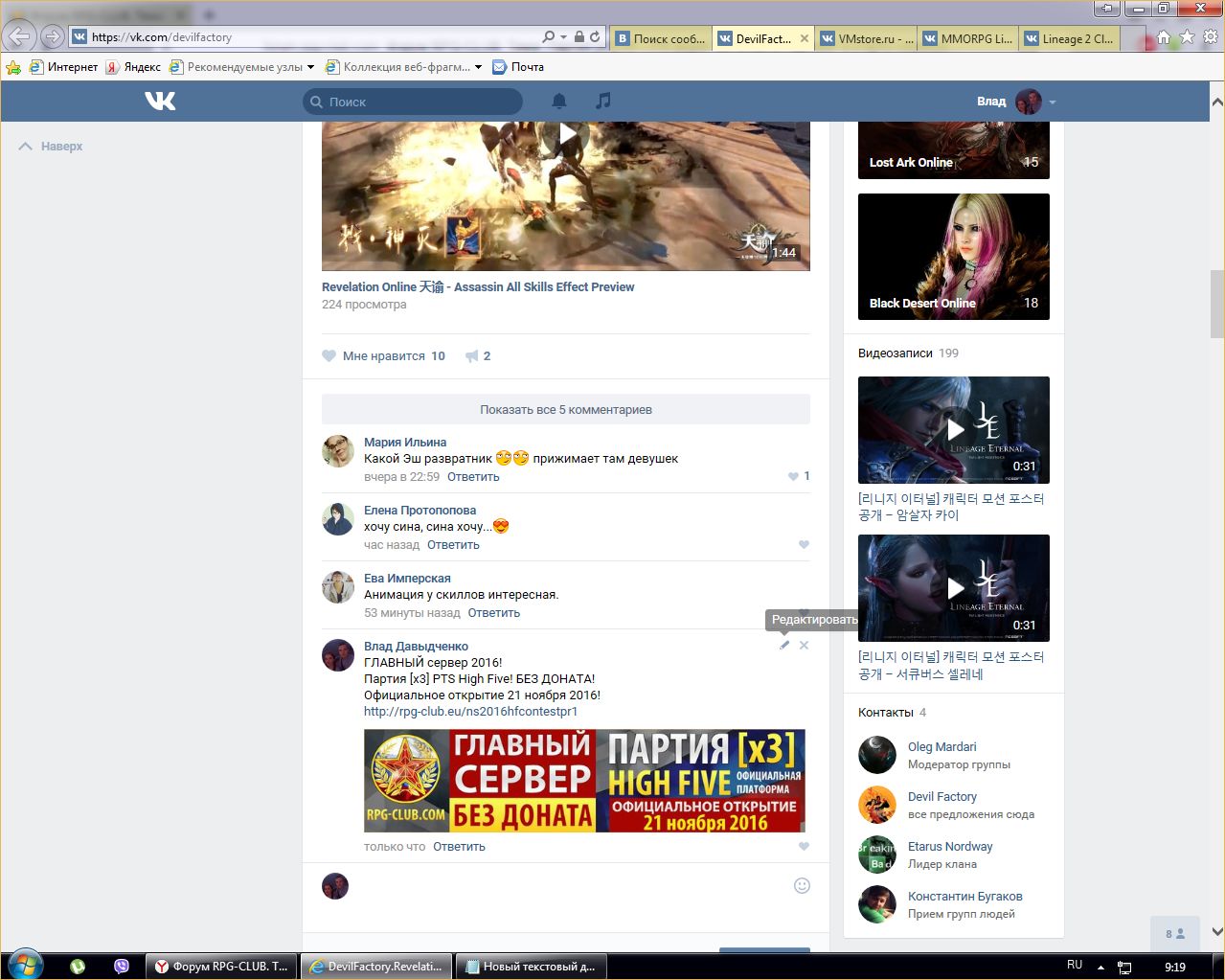Play the second Lineage Eternal video
This screenshot has width=1225, height=980.
coord(954,588)
